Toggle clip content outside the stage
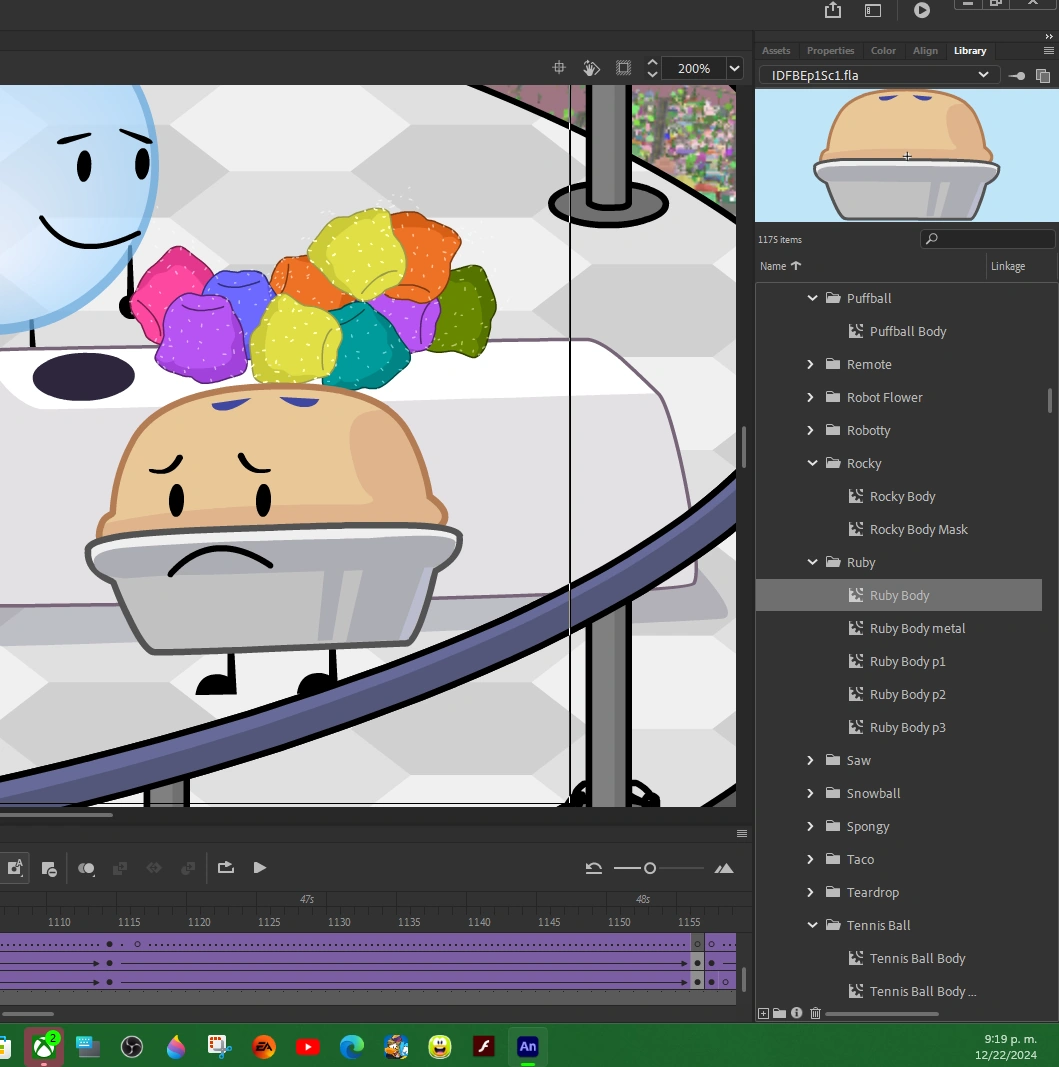 tap(623, 68)
